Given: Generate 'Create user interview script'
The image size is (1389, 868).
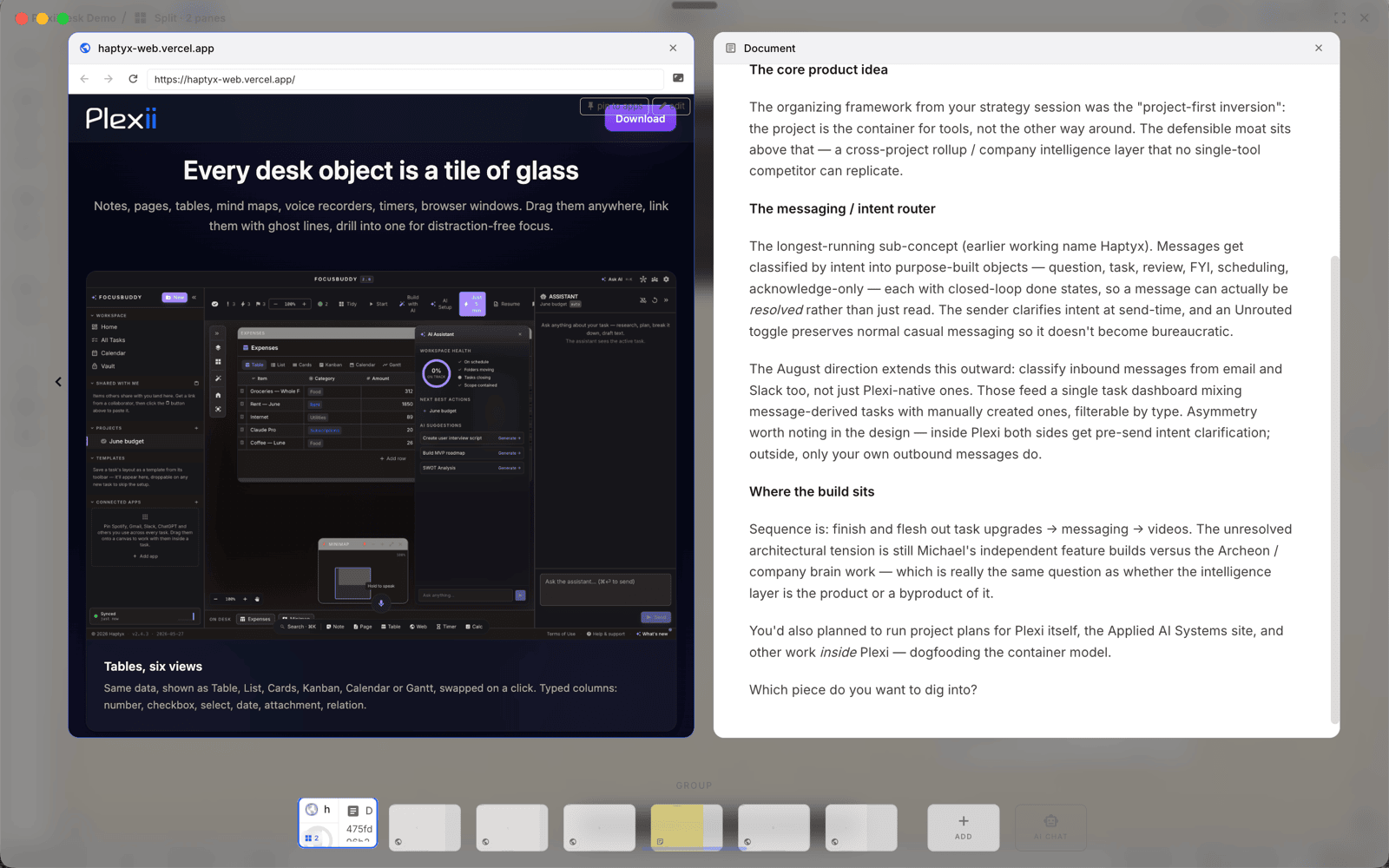Looking at the screenshot, I should (x=509, y=438).
